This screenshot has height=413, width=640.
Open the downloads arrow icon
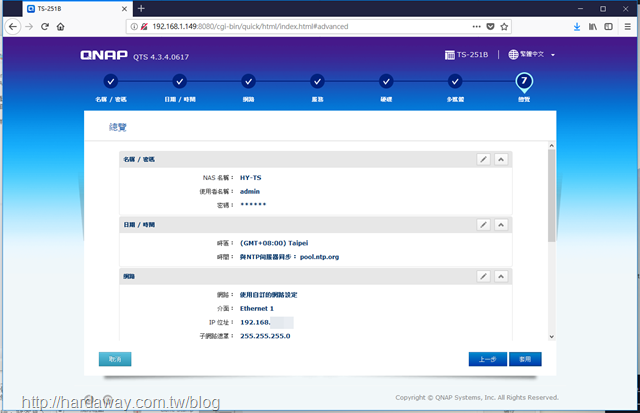click(577, 27)
